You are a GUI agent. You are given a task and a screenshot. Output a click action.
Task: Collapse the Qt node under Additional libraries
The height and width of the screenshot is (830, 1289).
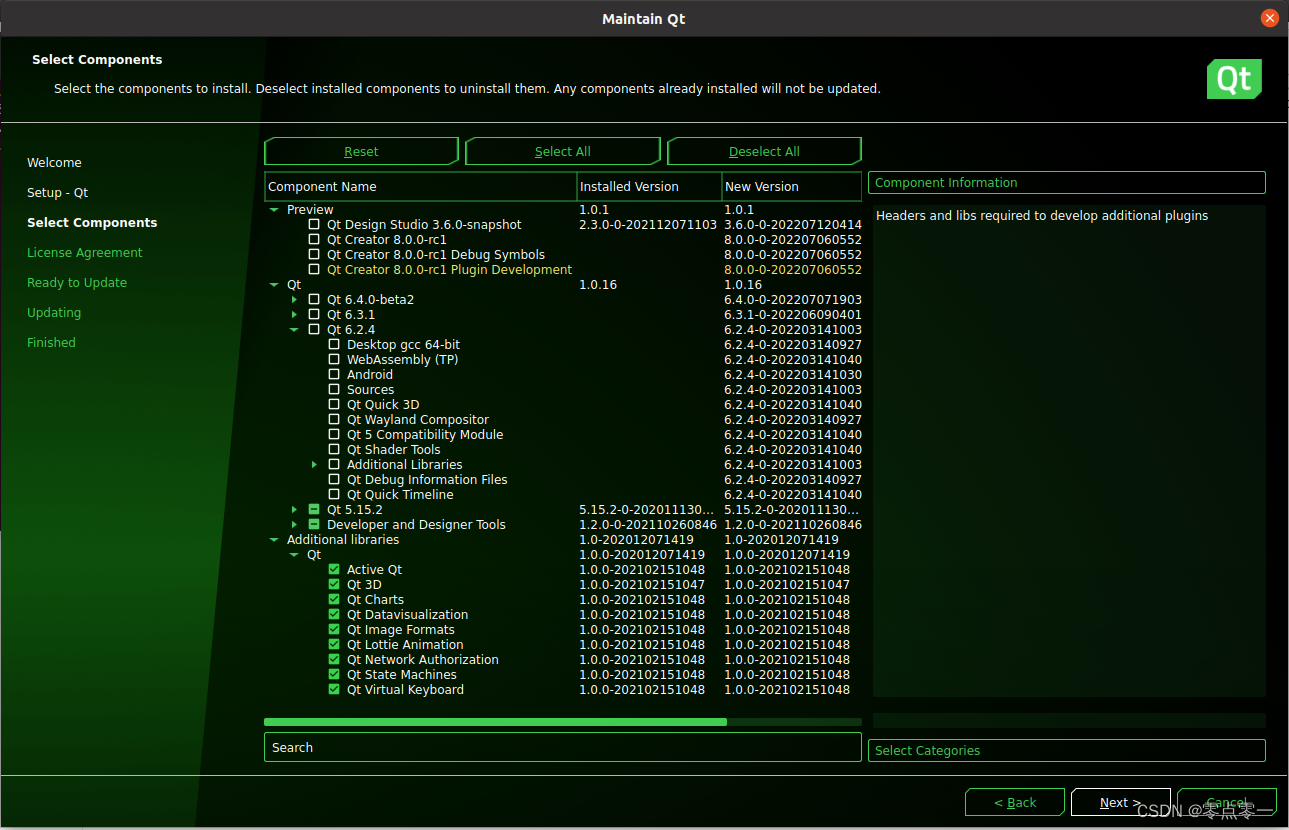[x=294, y=555]
